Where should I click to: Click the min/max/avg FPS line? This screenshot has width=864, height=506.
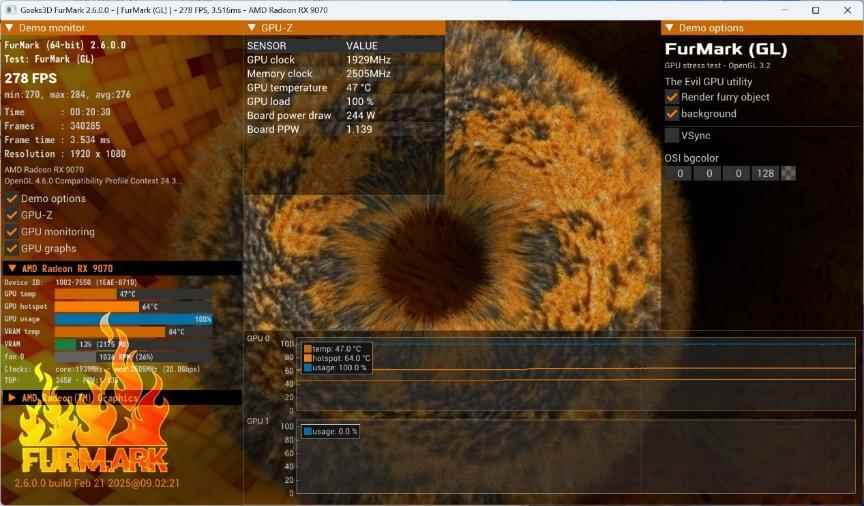pyautogui.click(x=67, y=95)
